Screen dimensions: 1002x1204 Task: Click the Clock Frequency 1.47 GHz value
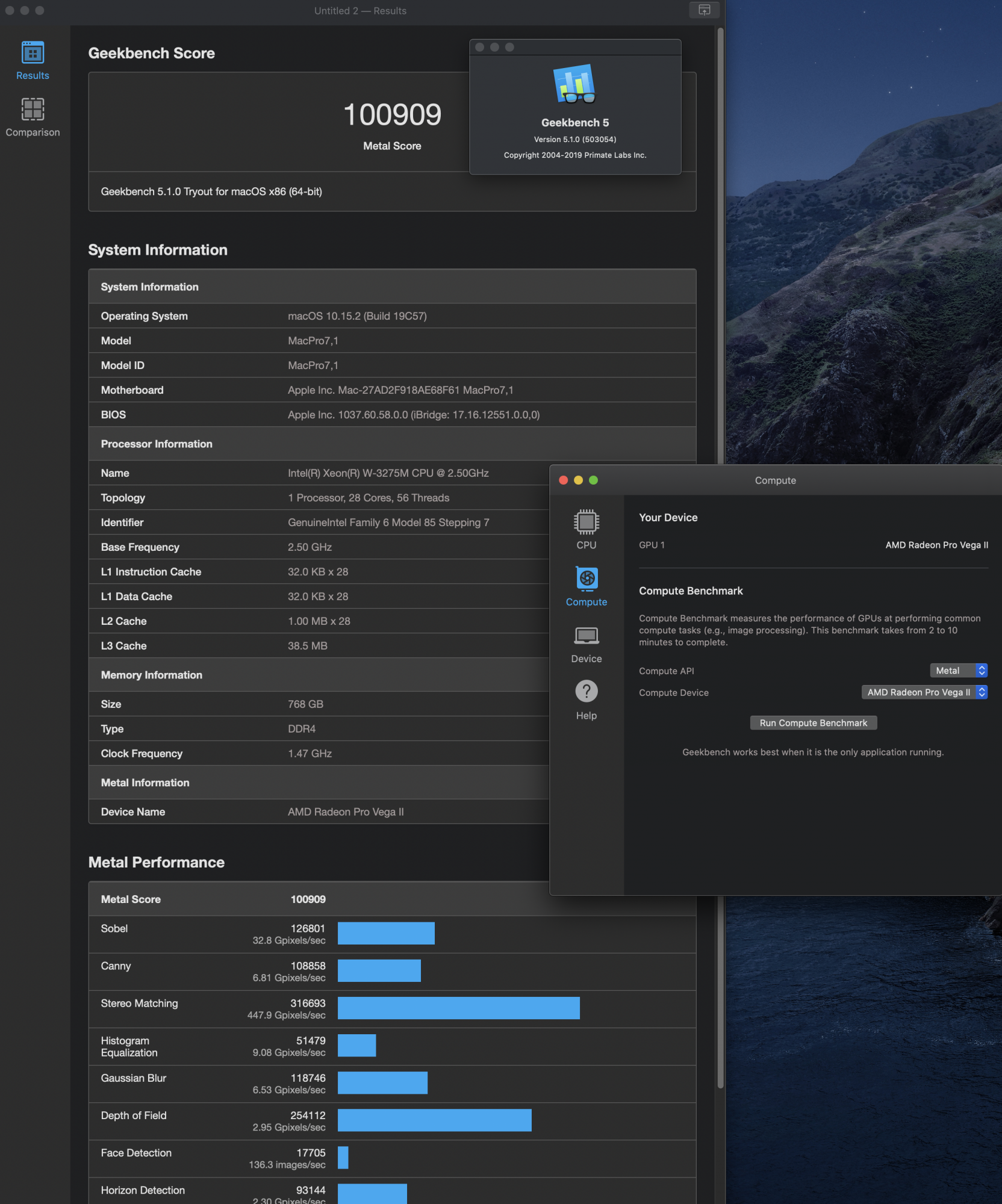click(x=310, y=754)
